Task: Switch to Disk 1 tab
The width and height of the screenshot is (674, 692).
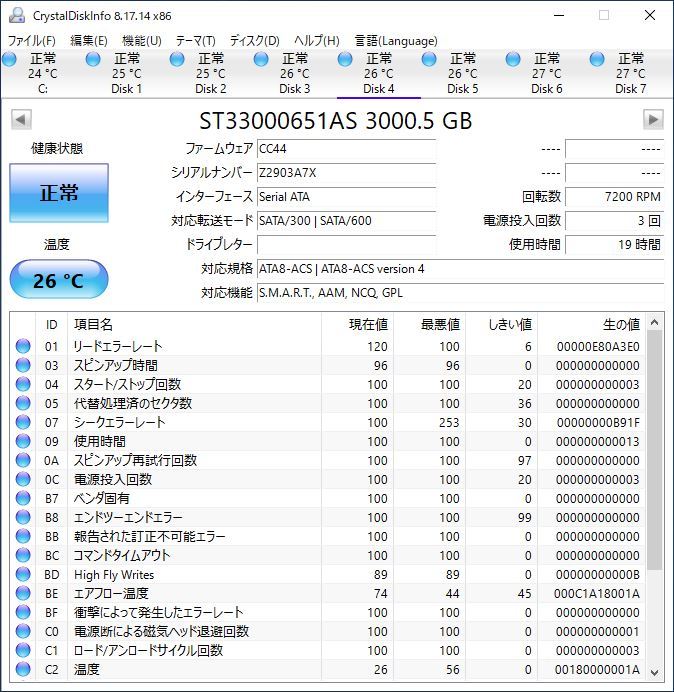Action: 126,73
